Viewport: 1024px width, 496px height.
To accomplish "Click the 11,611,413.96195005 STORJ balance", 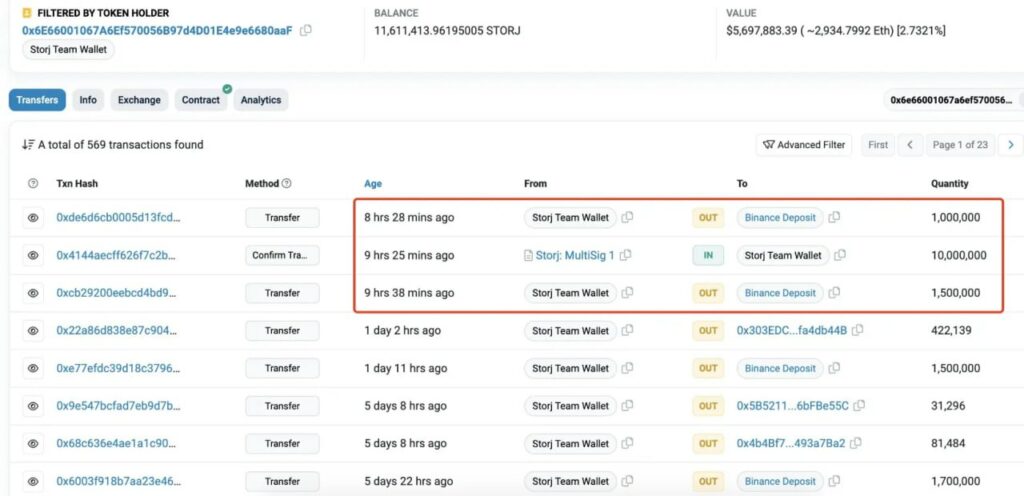I will click(x=447, y=30).
